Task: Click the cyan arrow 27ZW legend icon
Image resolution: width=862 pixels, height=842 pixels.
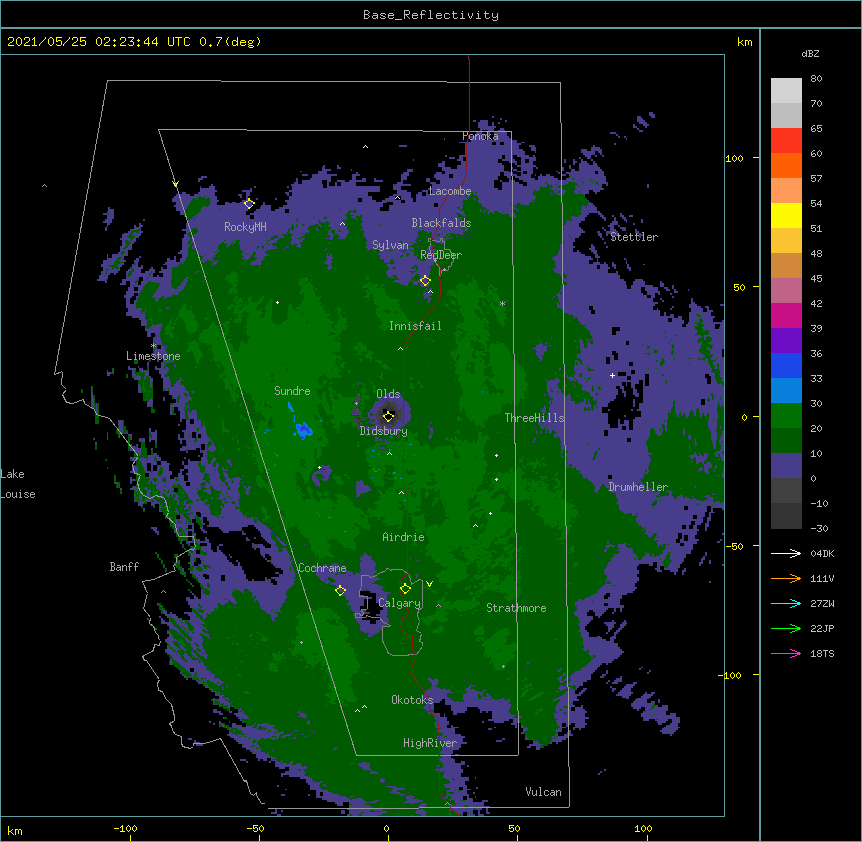Action: (x=786, y=603)
